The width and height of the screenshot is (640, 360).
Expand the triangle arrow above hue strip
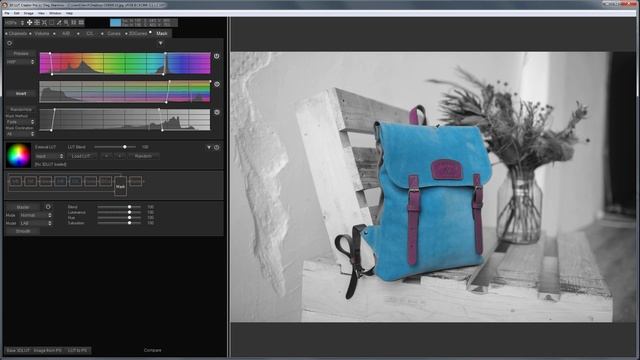160,43
